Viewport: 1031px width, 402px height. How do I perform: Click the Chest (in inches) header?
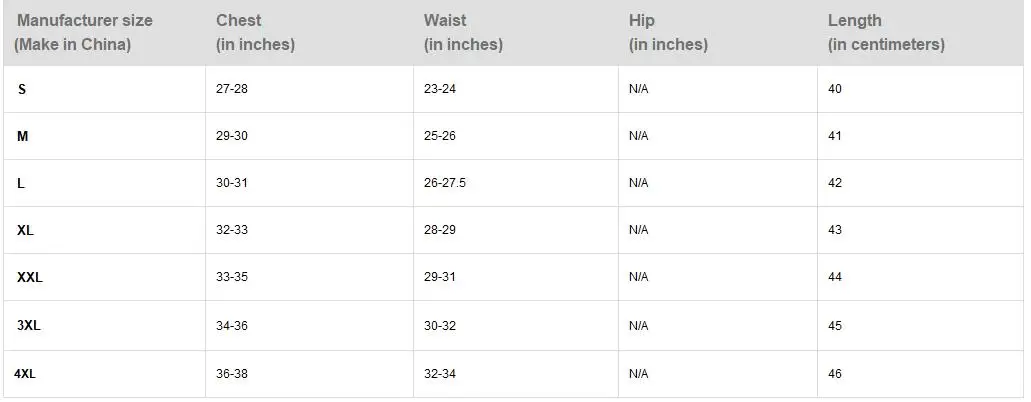(x=255, y=32)
